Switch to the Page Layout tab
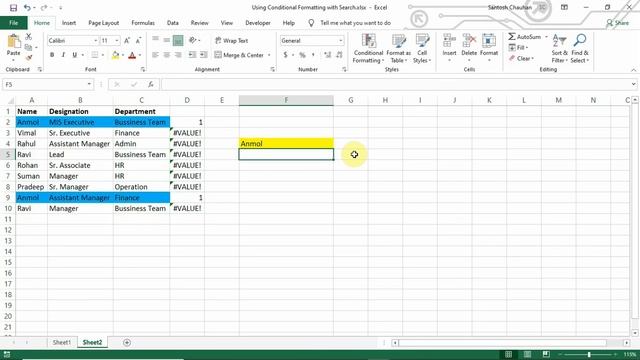 tap(104, 23)
